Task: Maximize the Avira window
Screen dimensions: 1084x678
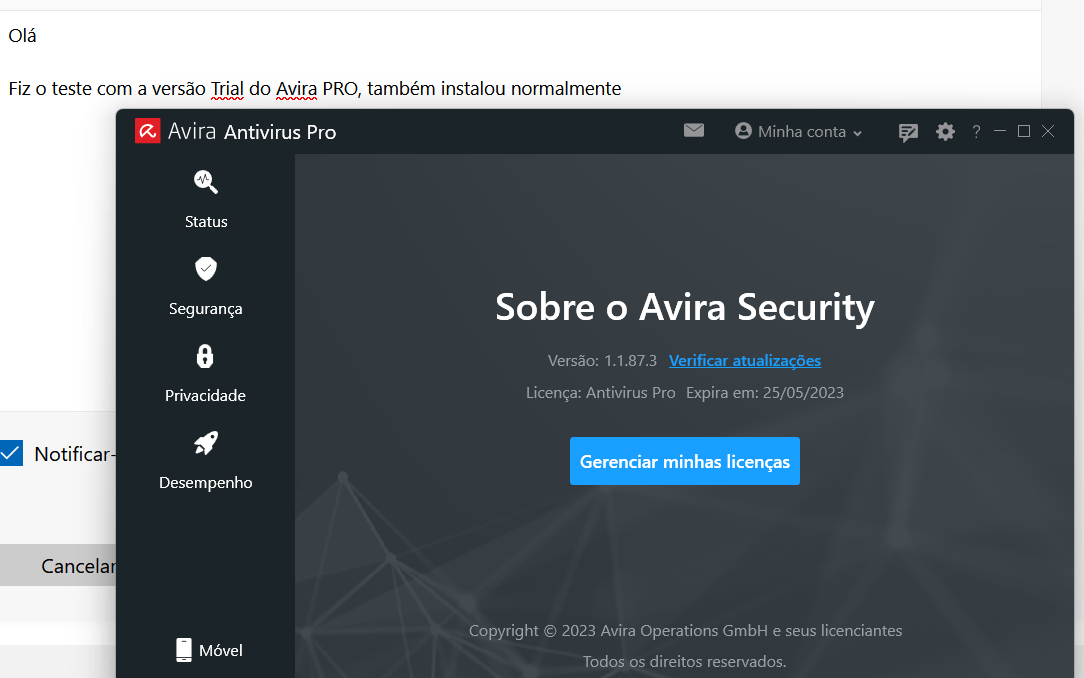Action: tap(1024, 131)
